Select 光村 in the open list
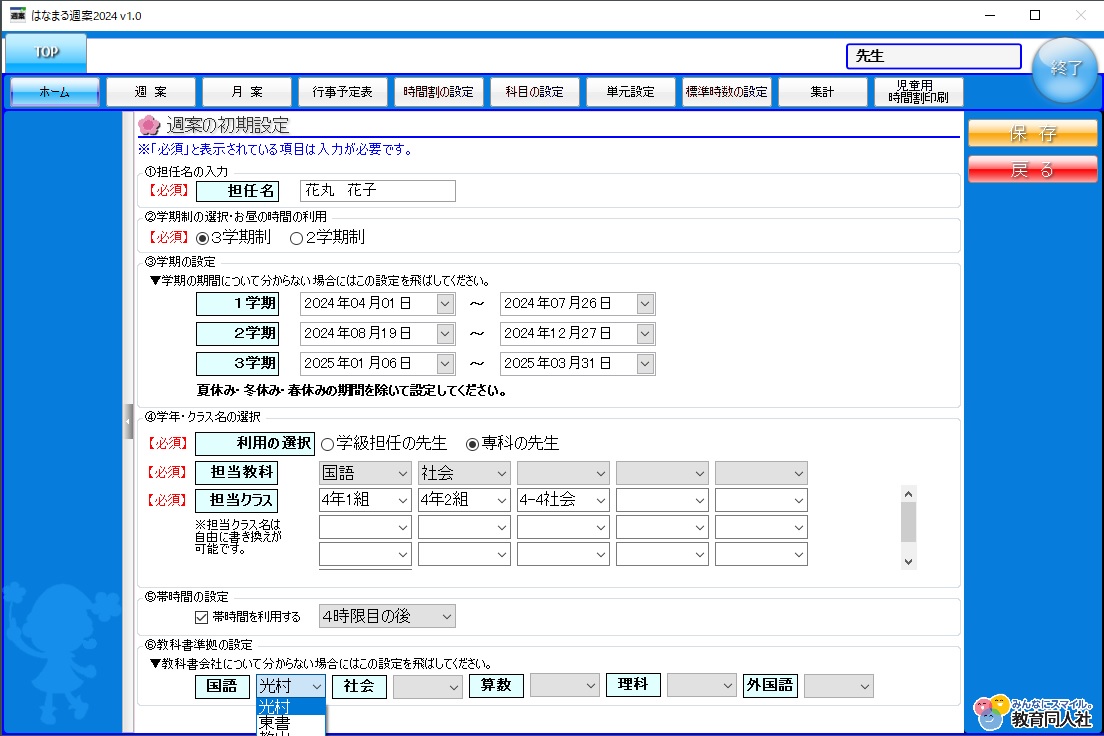1104x736 pixels. (x=291, y=706)
